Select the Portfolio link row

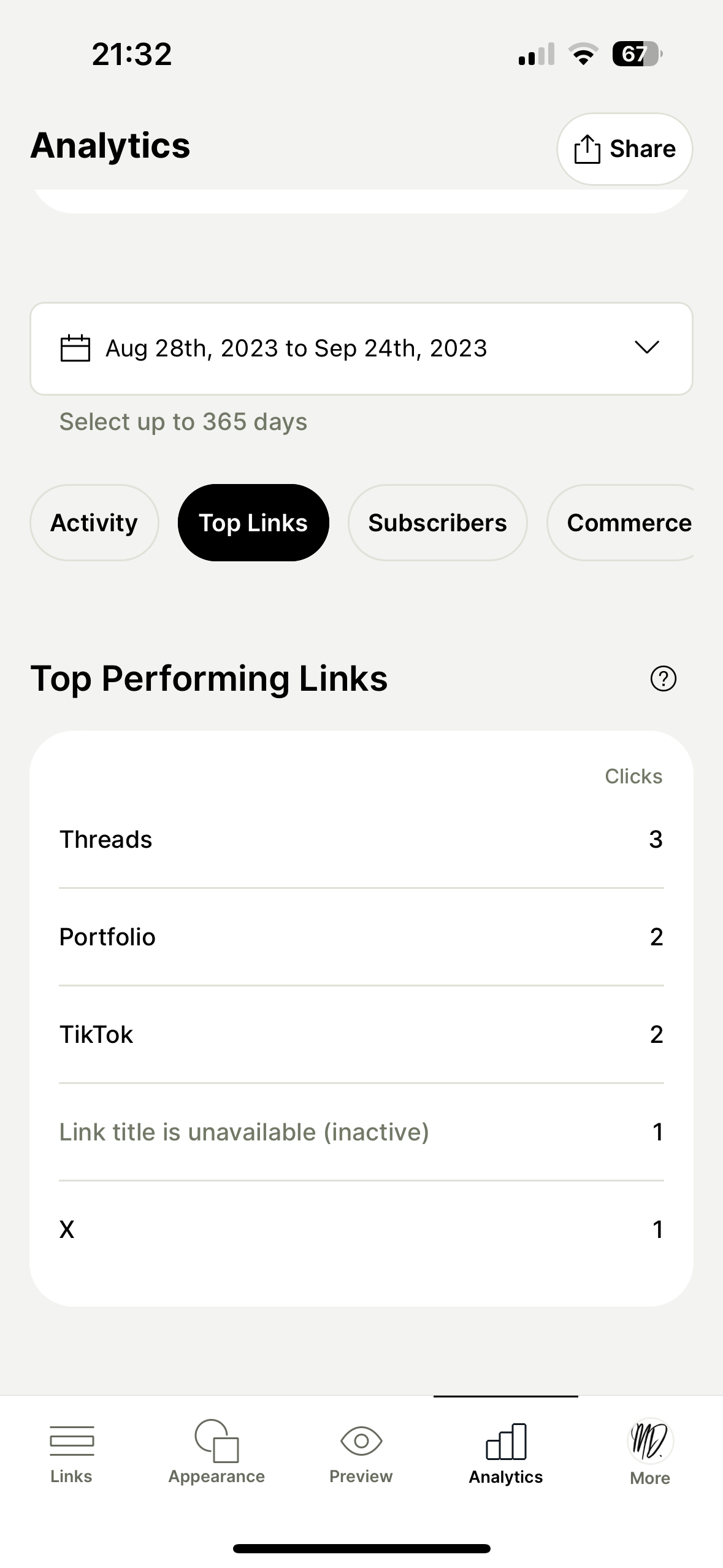[361, 937]
